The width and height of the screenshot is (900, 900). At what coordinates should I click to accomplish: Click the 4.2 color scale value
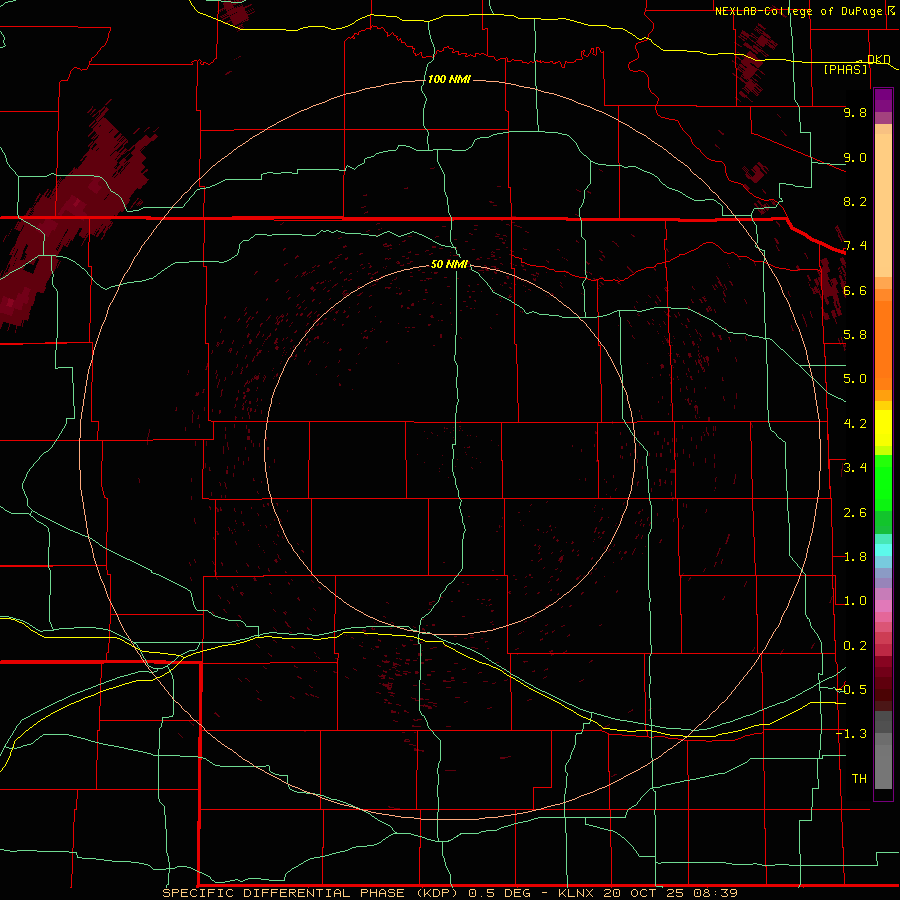[855, 424]
